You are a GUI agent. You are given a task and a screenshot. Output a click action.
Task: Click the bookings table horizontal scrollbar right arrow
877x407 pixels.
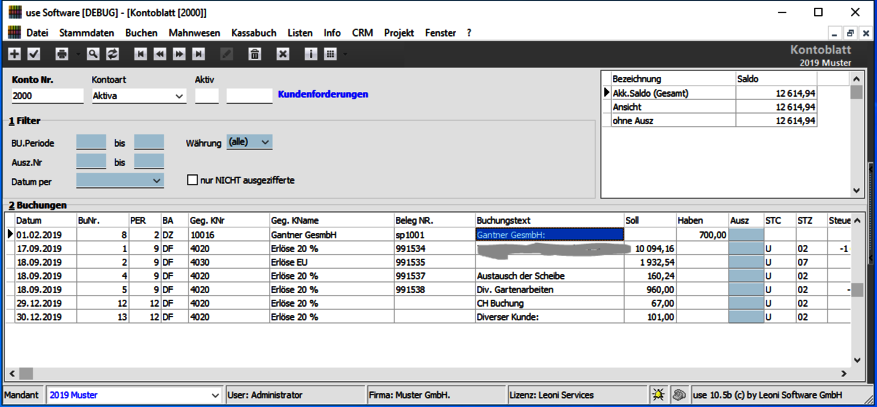[841, 375]
